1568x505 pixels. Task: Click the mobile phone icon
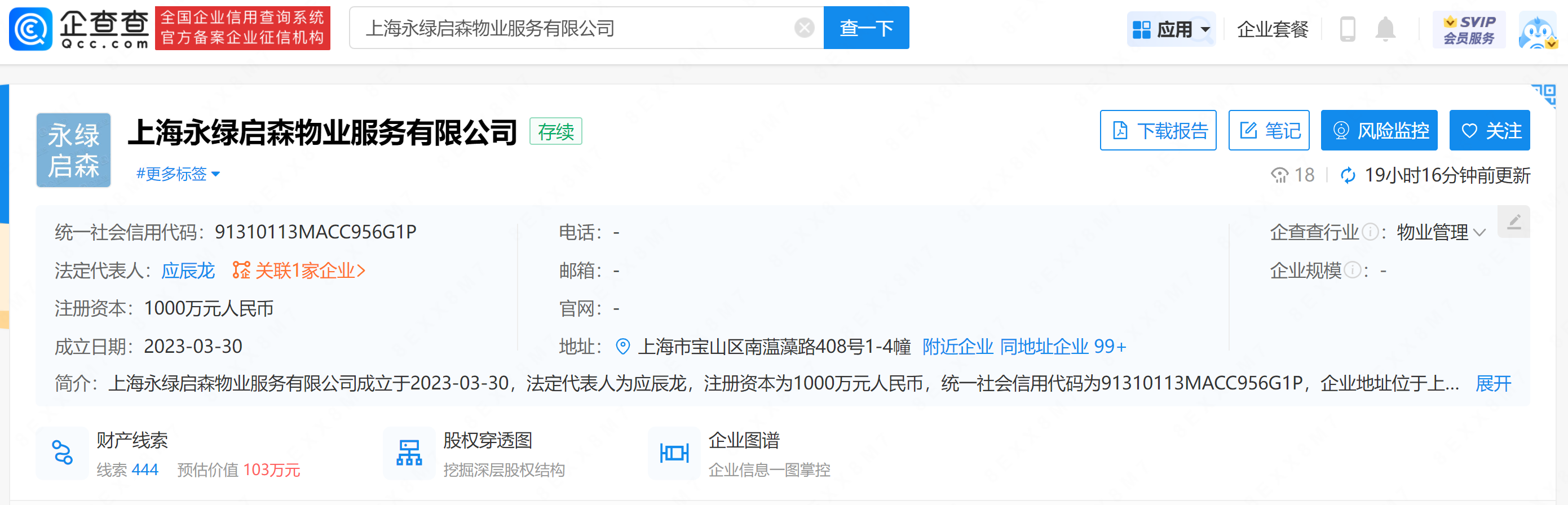1347,29
